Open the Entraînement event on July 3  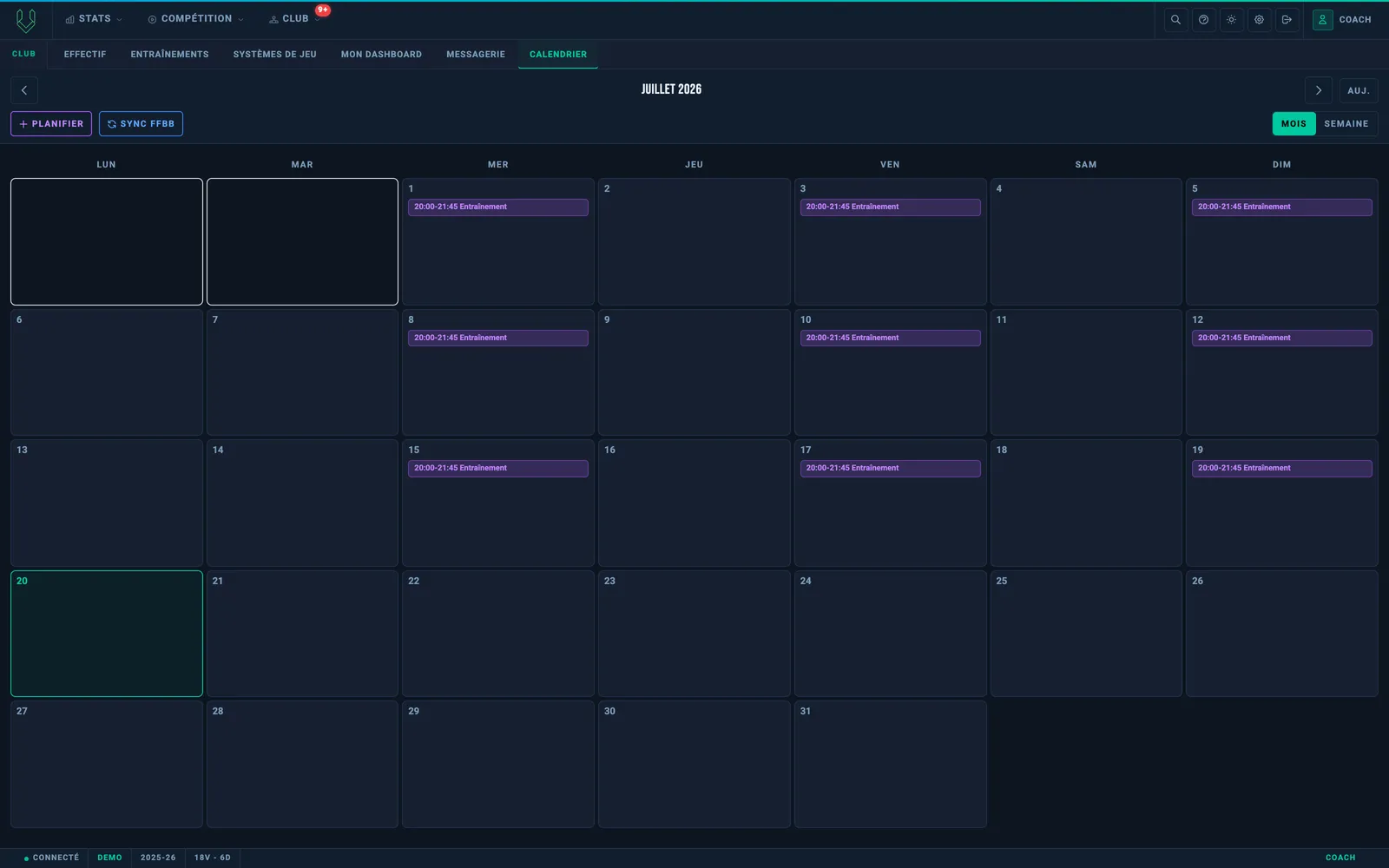click(890, 207)
